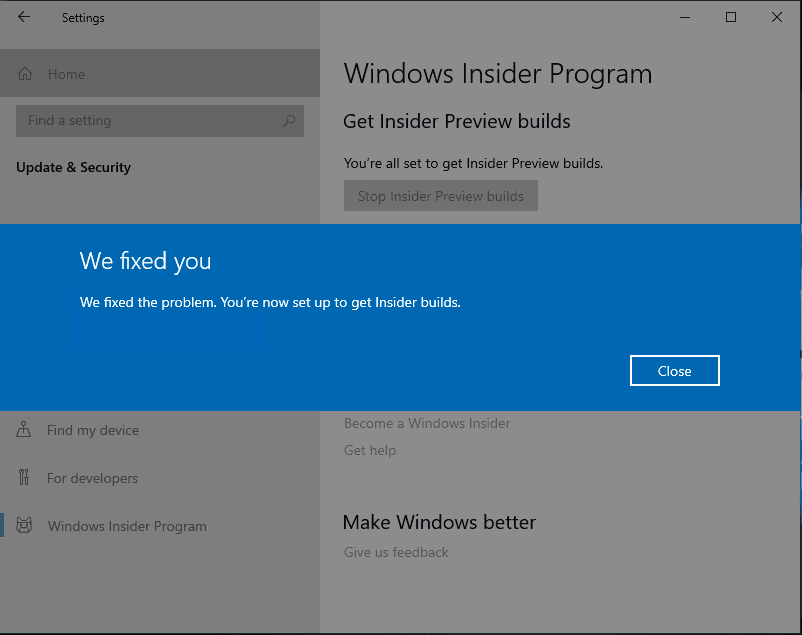The width and height of the screenshot is (802, 635).
Task: Click the ninja cat Windows Insider icon
Action: tap(23, 526)
